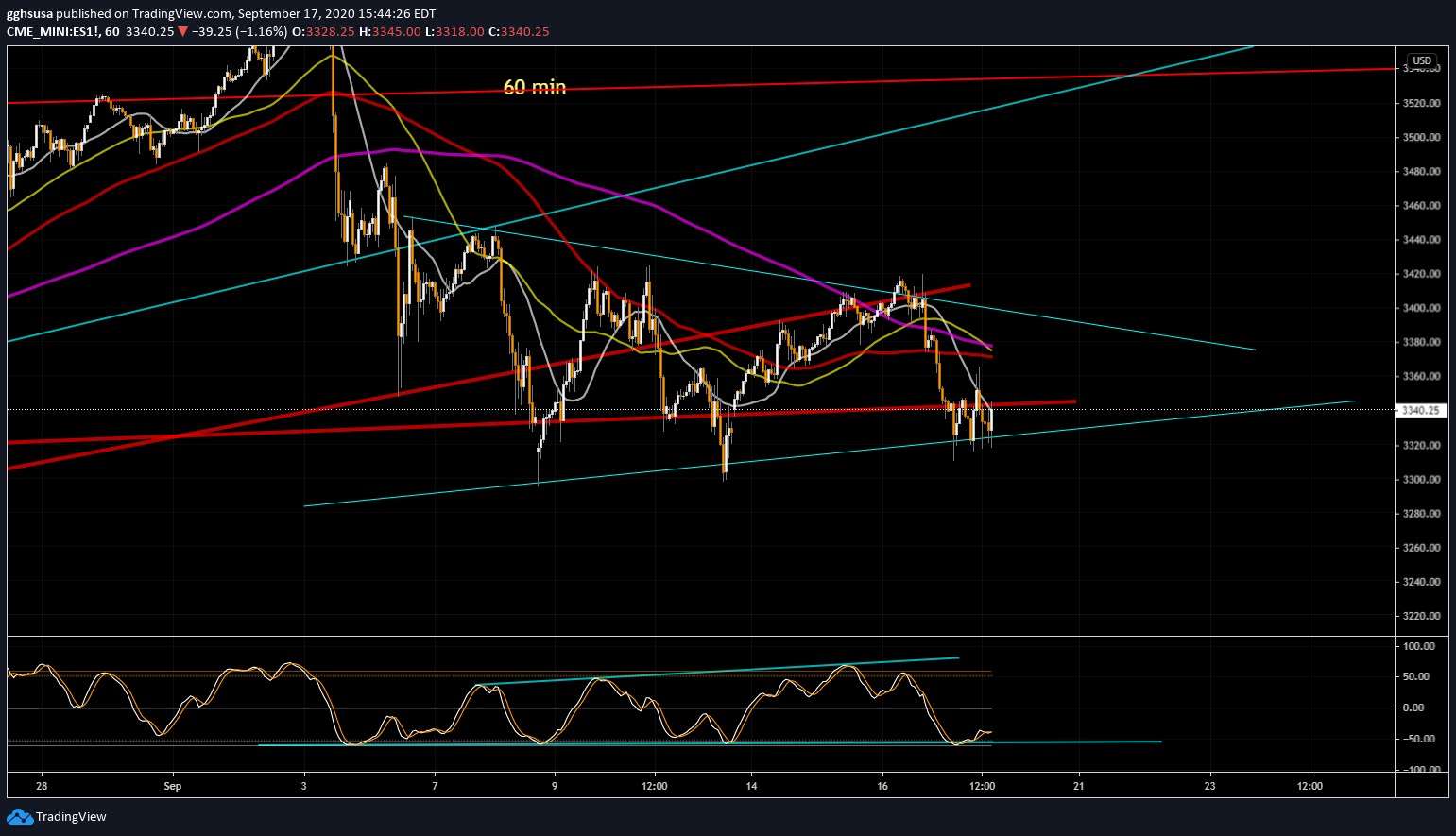Click the high value H:3345.00
1456x836 pixels.
[x=390, y=31]
